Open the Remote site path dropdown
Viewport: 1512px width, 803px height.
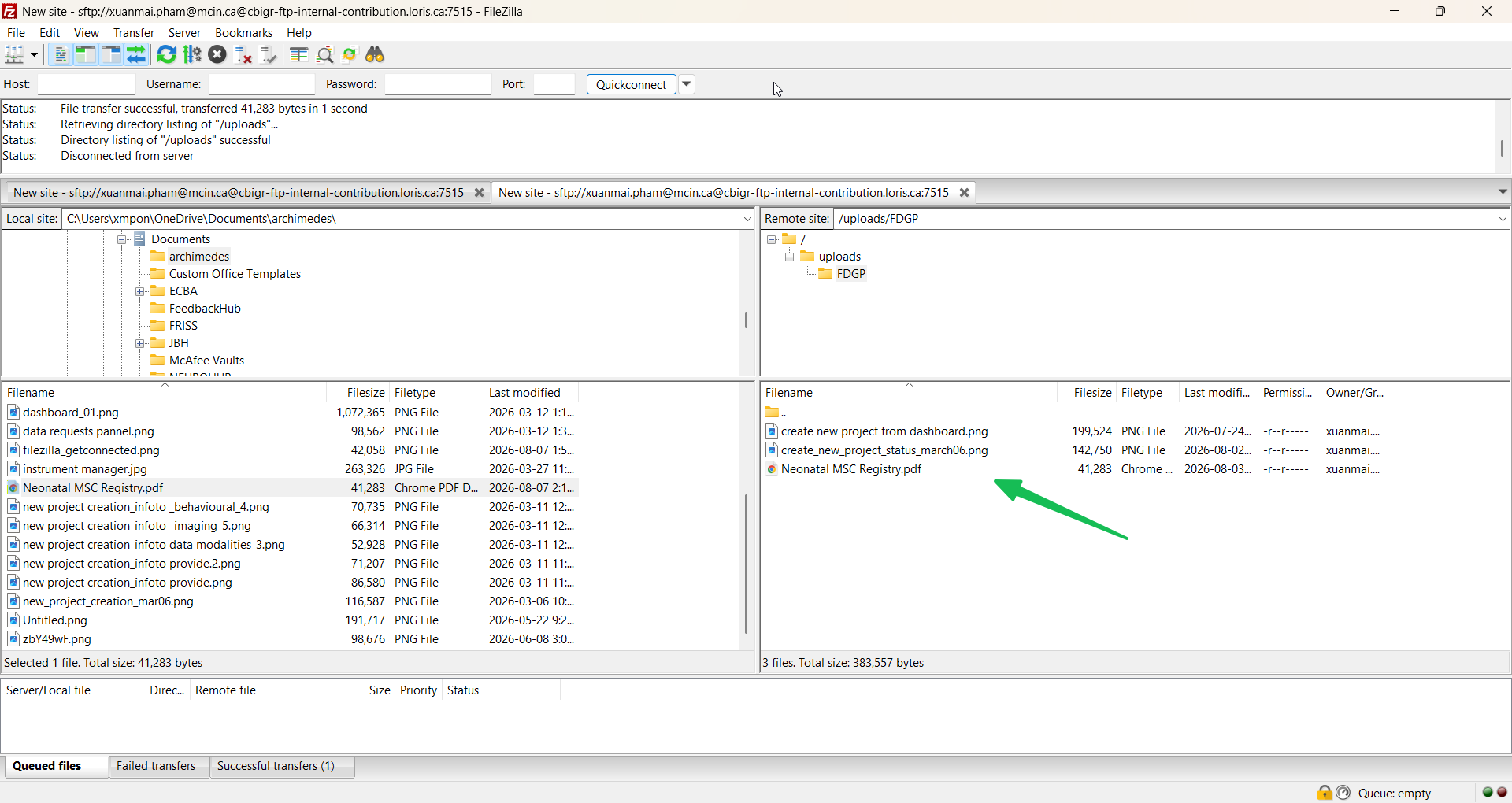[1503, 219]
